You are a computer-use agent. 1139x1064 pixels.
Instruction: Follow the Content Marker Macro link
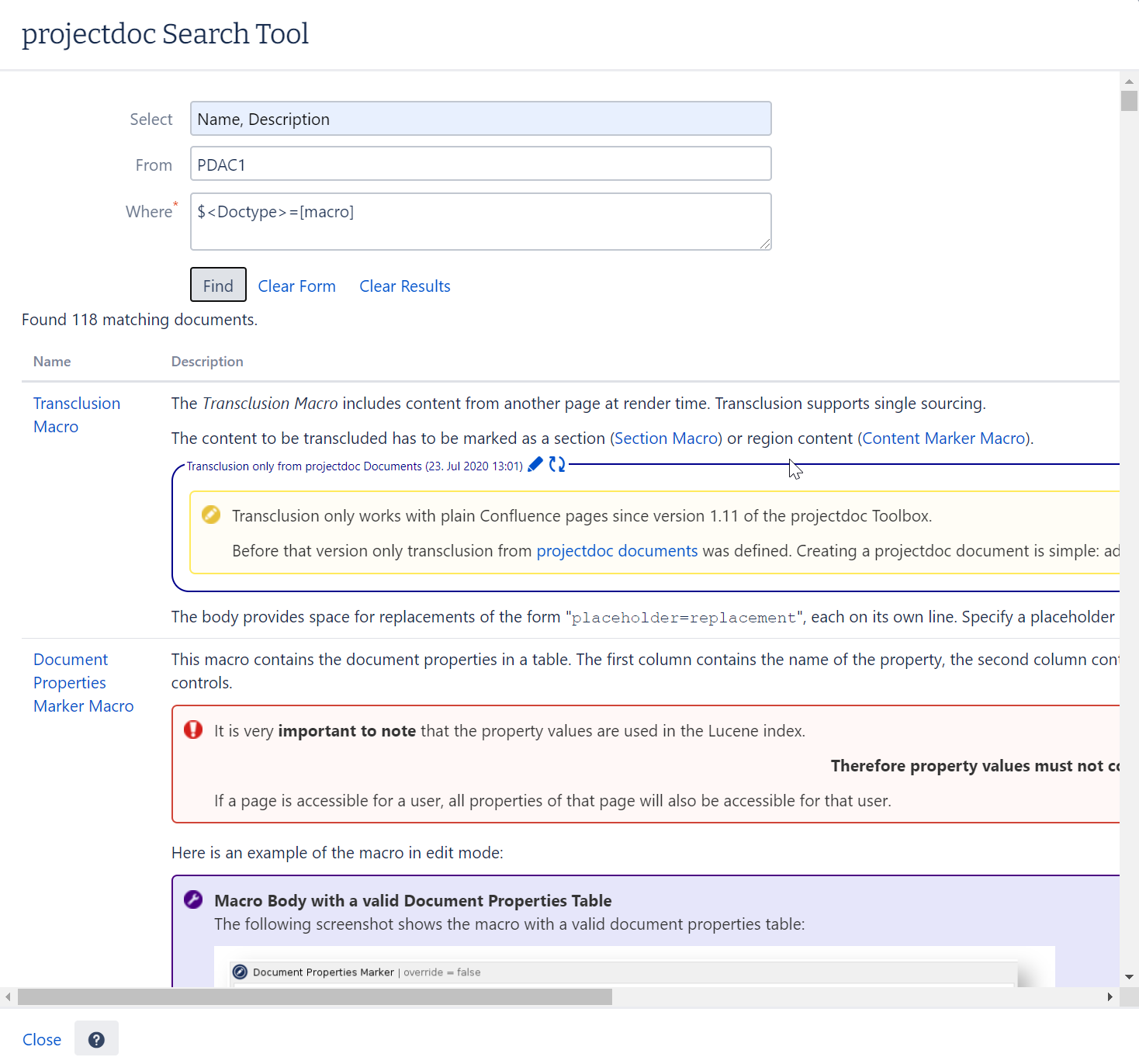[945, 438]
